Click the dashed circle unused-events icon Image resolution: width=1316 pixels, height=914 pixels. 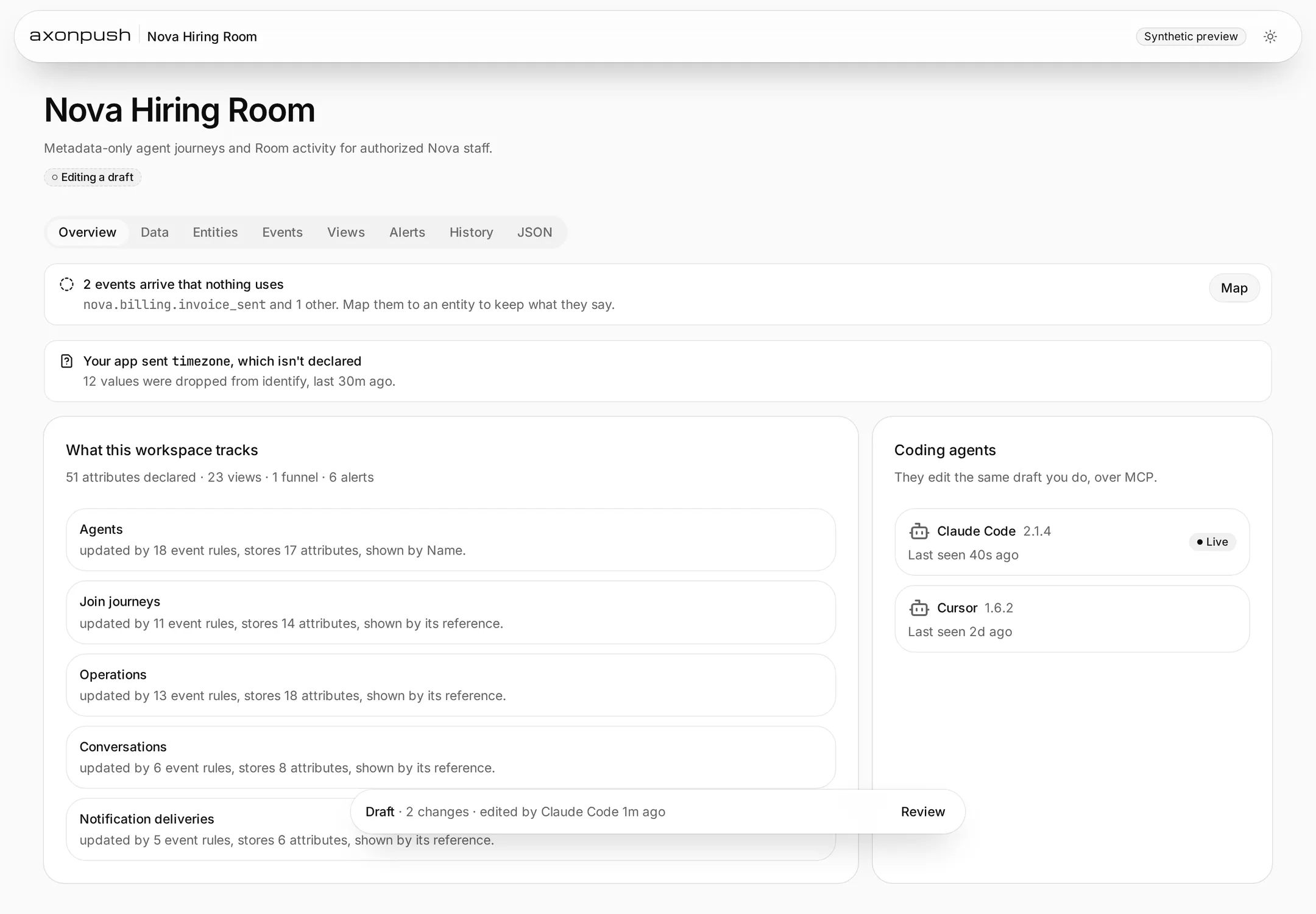(x=66, y=285)
